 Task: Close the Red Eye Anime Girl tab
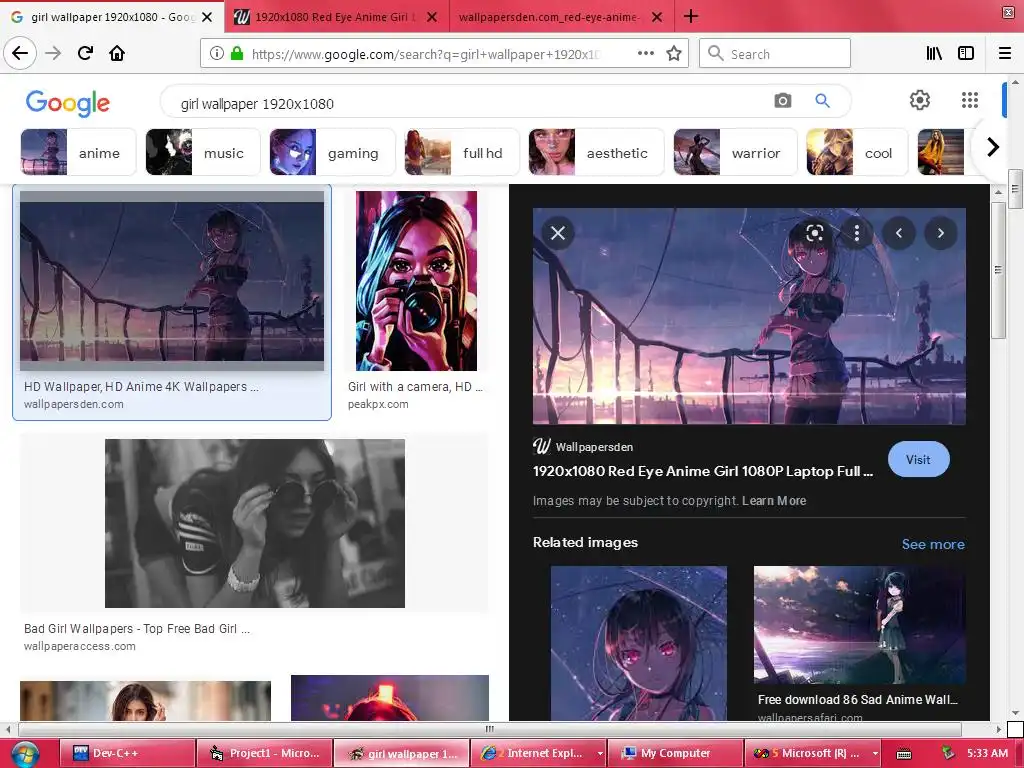tap(432, 17)
